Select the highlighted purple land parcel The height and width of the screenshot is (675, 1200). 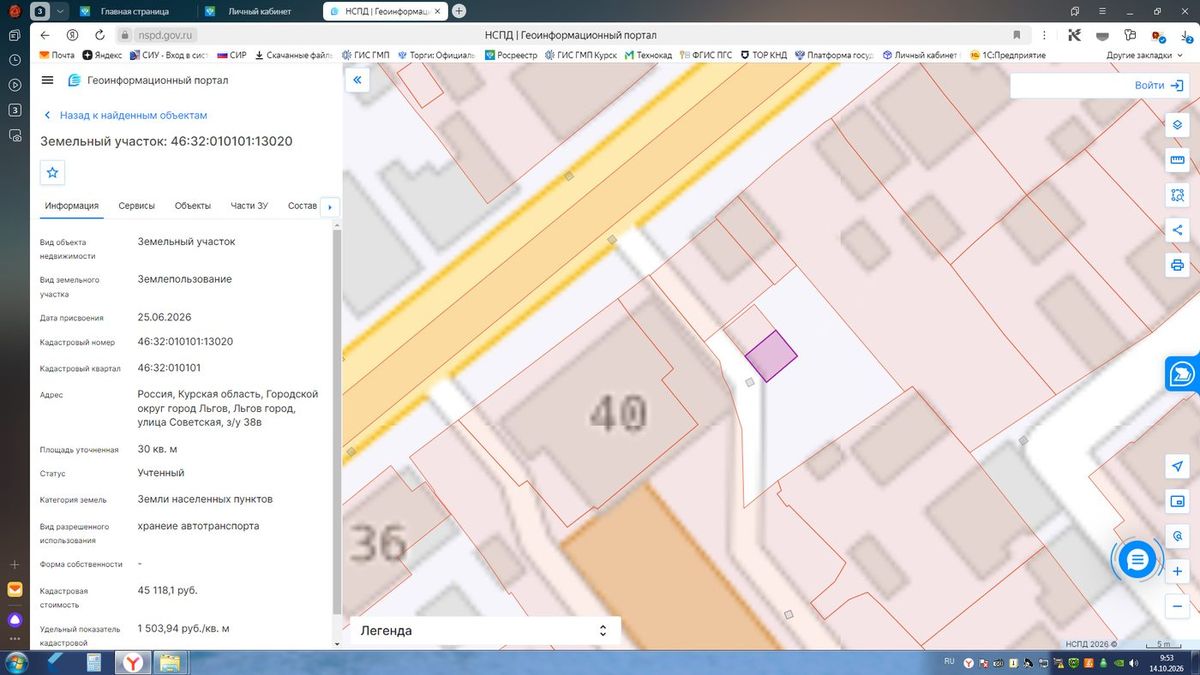click(771, 356)
